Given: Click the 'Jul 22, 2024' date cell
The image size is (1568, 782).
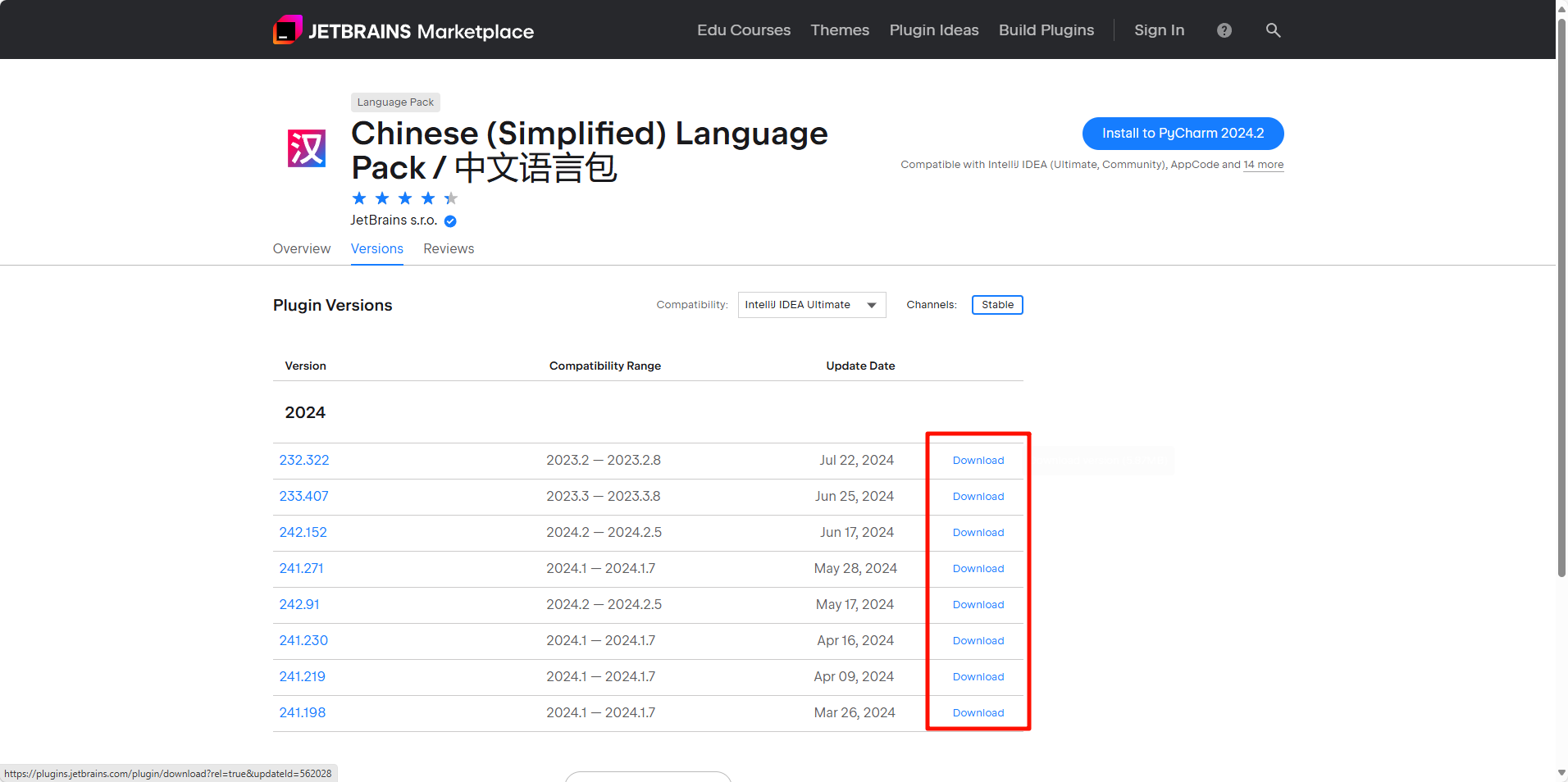Looking at the screenshot, I should pyautogui.click(x=856, y=461).
